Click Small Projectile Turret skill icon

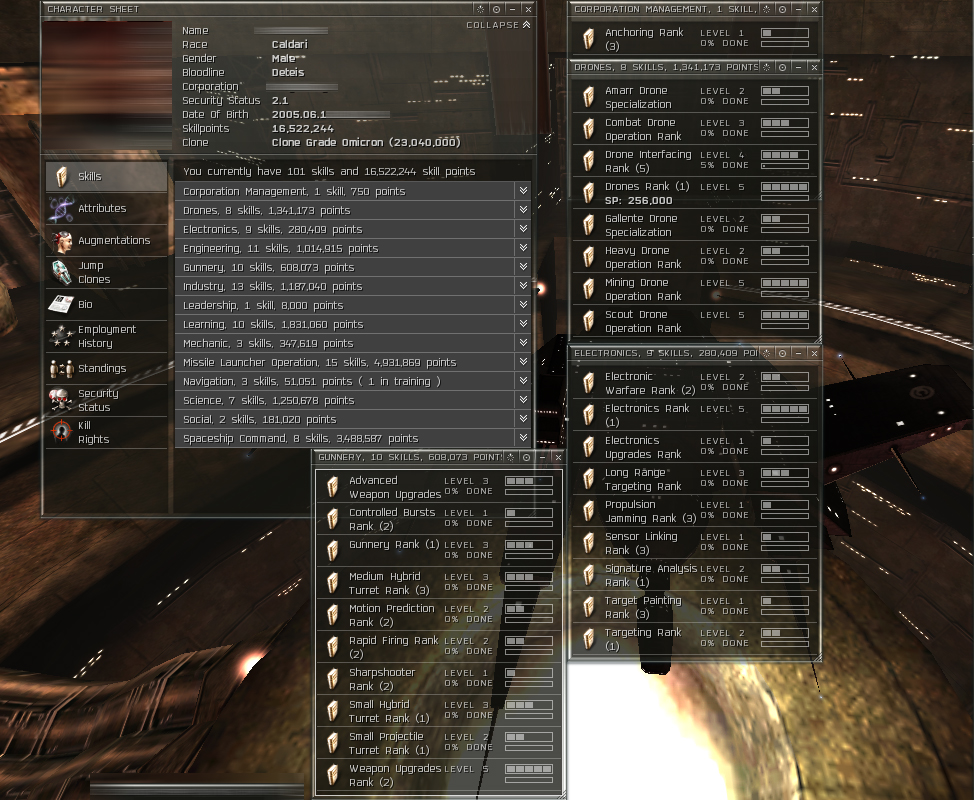(x=332, y=743)
